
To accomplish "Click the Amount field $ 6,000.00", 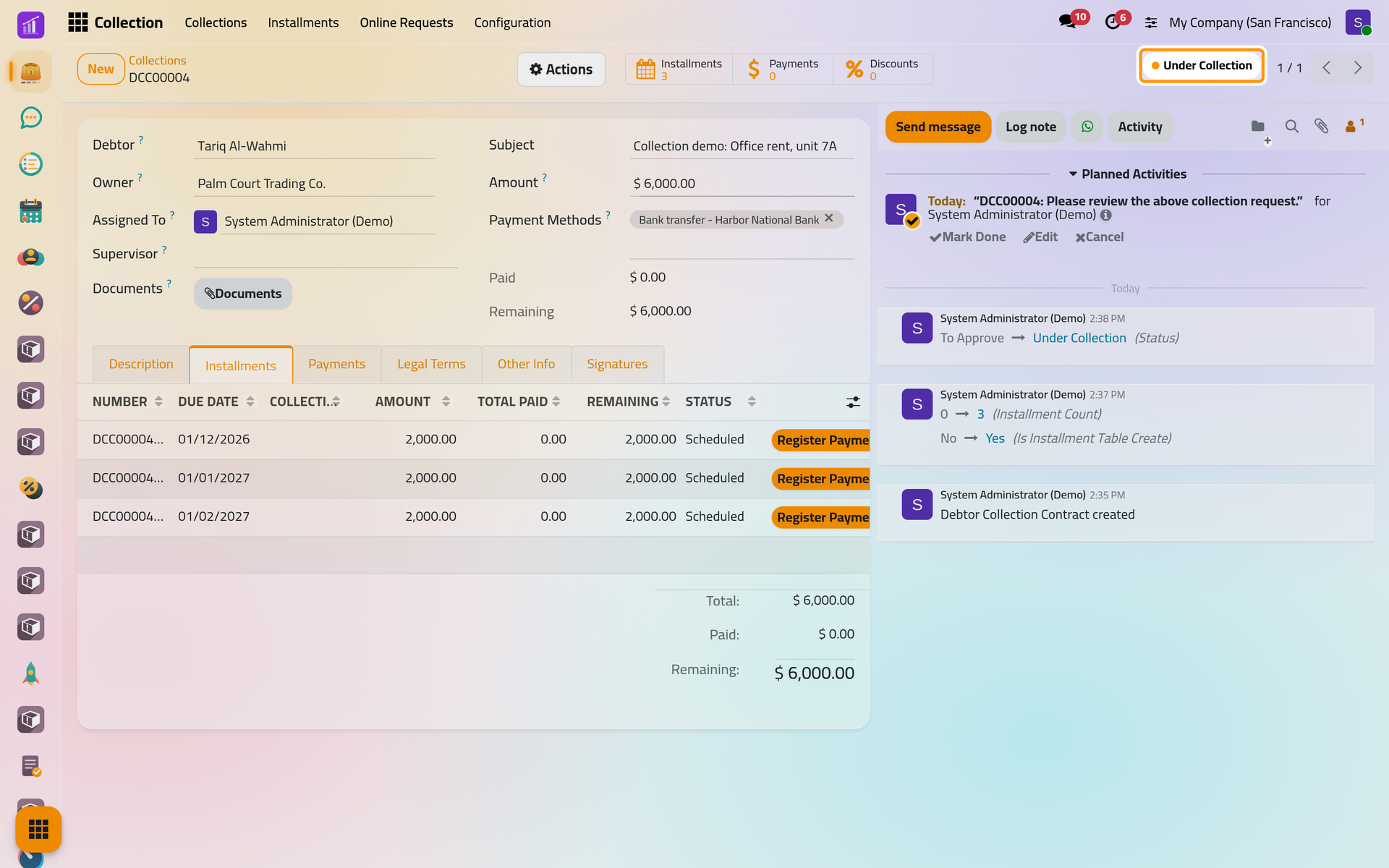I will coord(742,183).
